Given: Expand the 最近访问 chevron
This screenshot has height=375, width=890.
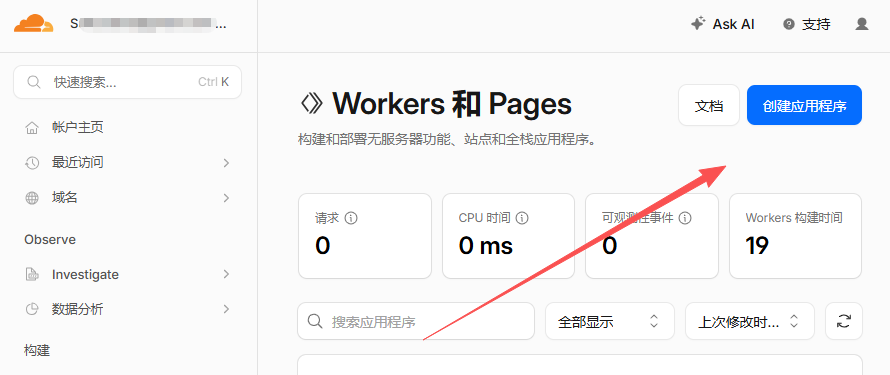Looking at the screenshot, I should click(x=226, y=163).
